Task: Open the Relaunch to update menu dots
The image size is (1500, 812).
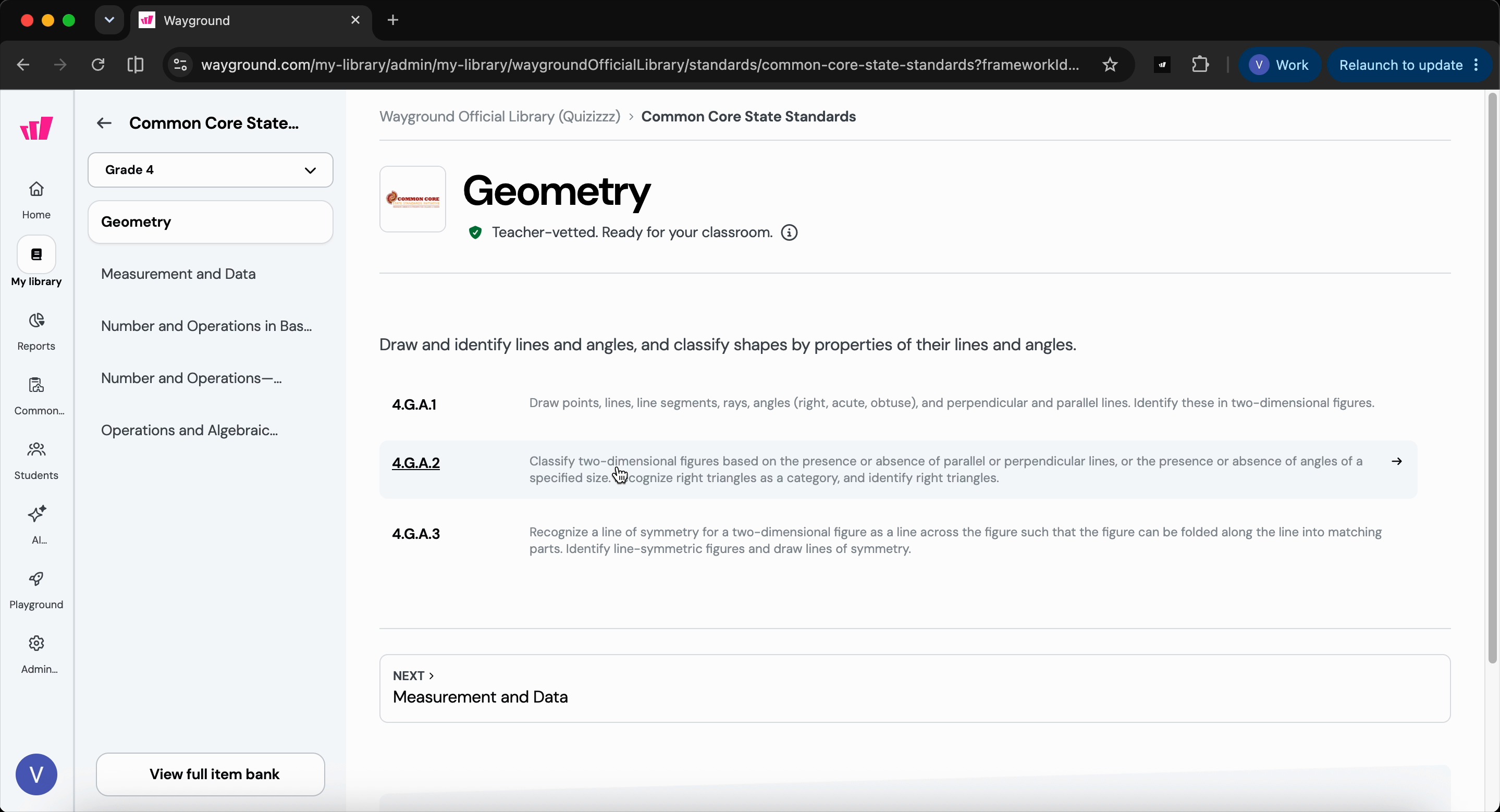Action: (1476, 65)
